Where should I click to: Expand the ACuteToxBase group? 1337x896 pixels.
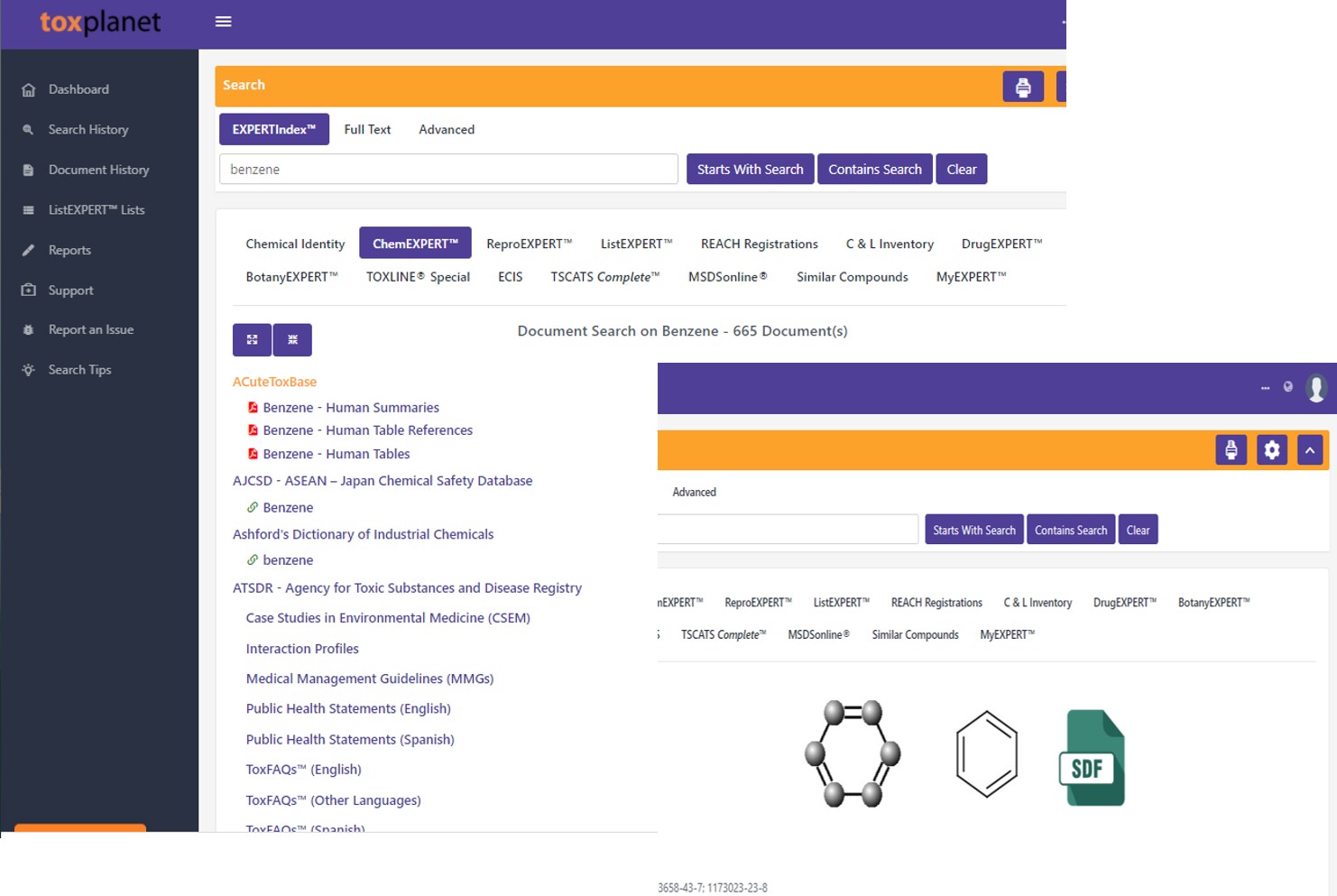[x=274, y=382]
